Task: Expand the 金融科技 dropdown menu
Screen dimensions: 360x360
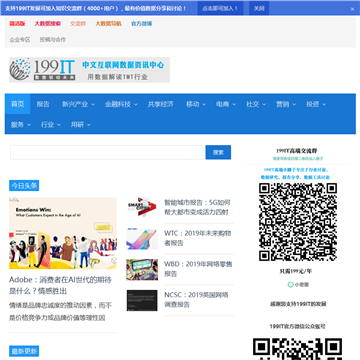Action: (121, 104)
